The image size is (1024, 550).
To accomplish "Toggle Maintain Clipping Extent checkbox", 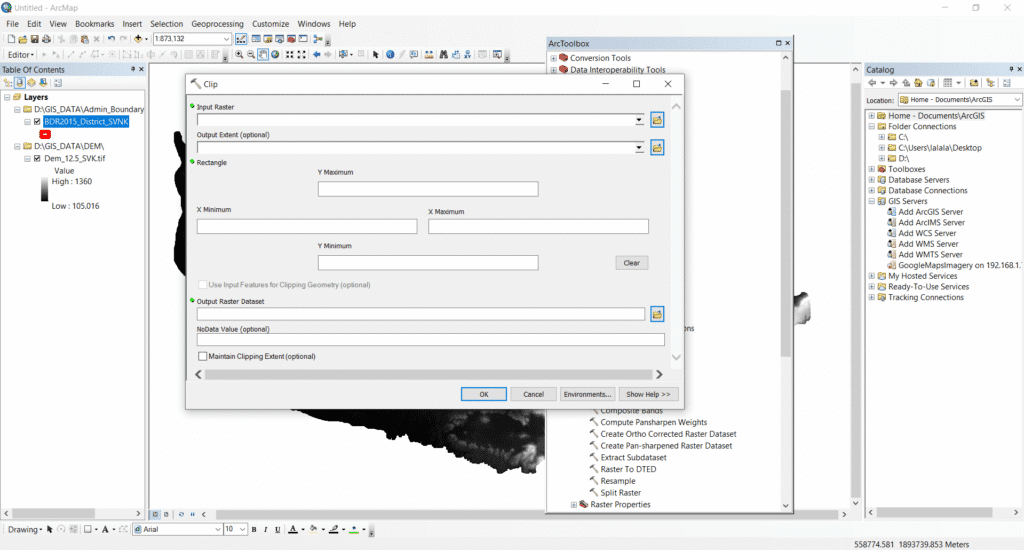I will click(x=202, y=356).
